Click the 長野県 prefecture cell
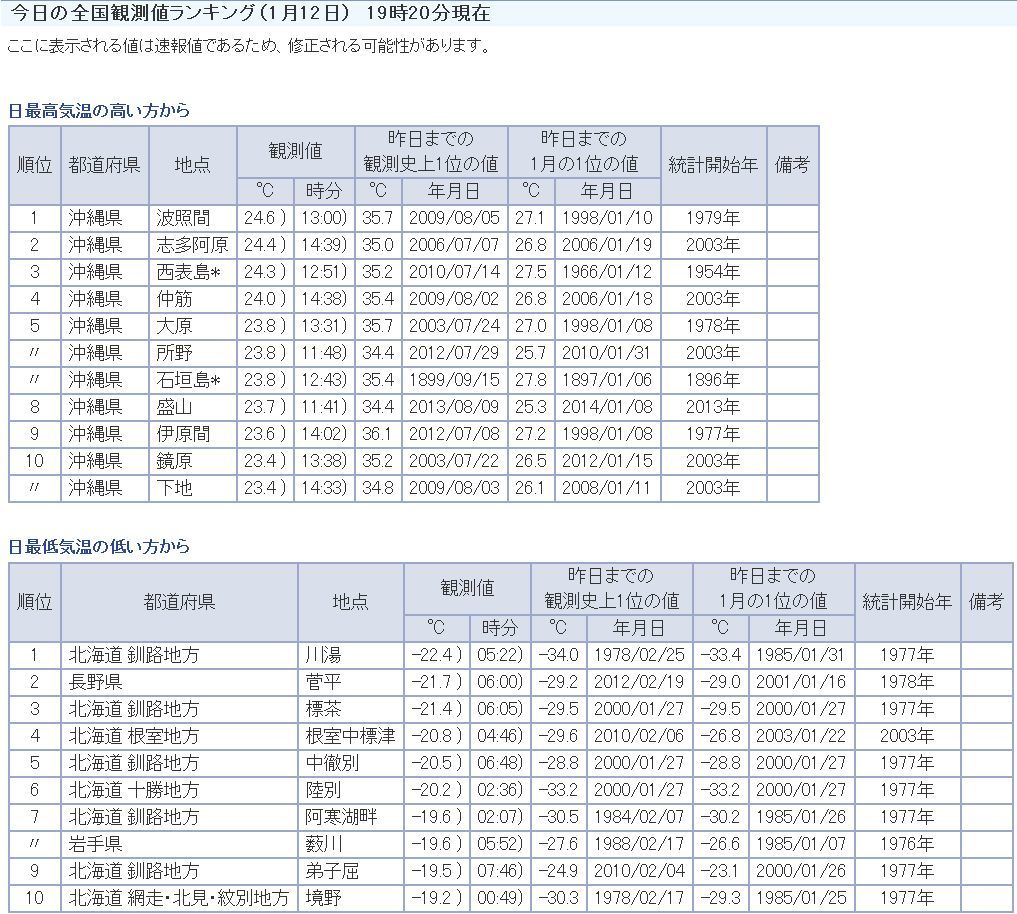This screenshot has height=914, width=1017. (x=96, y=682)
